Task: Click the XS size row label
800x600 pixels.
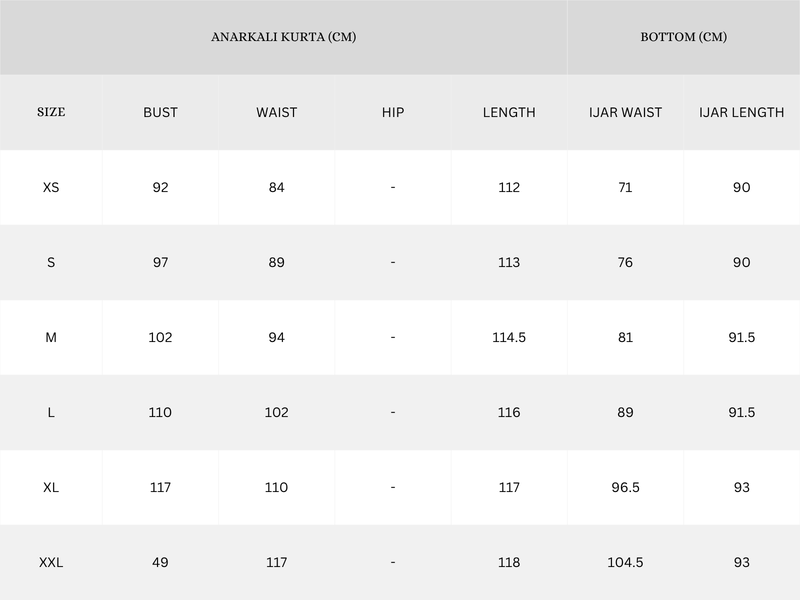Action: (51, 187)
